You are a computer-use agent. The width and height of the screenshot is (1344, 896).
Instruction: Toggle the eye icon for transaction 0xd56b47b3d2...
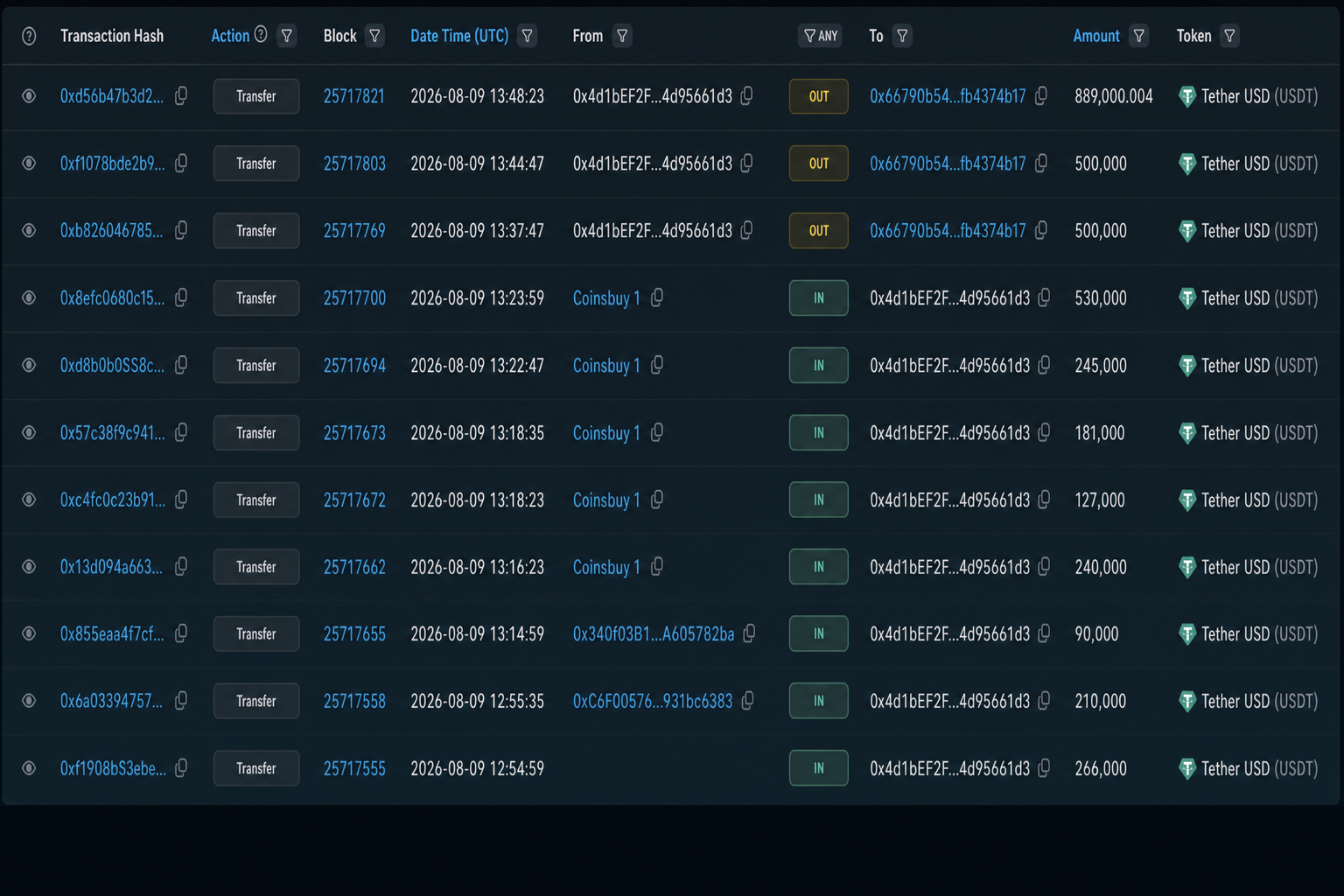coord(29,96)
